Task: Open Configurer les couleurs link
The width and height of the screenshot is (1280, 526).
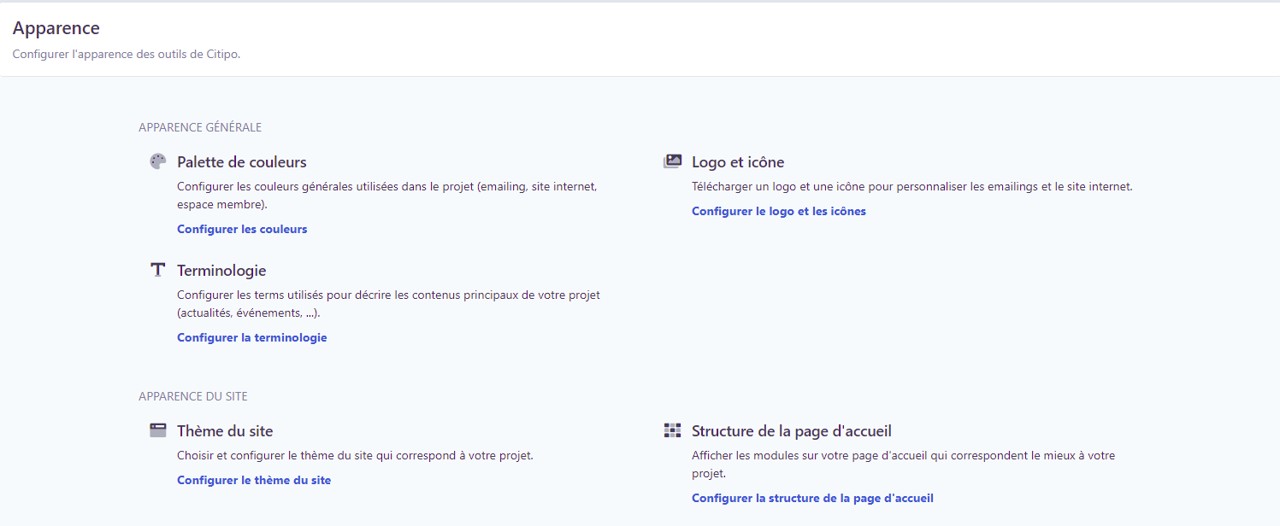Action: (242, 229)
